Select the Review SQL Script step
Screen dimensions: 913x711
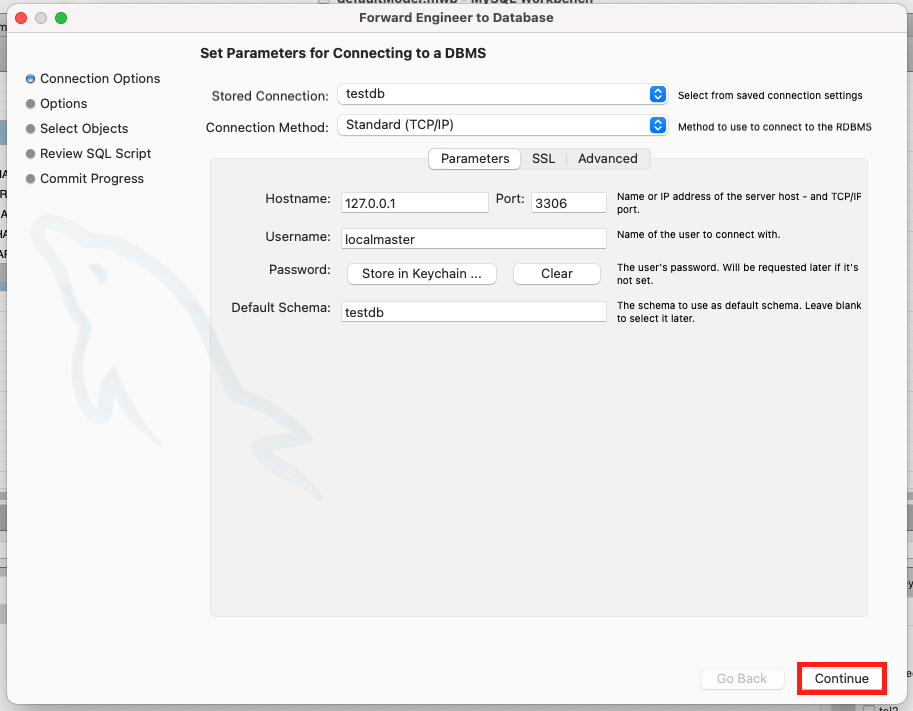pos(89,154)
